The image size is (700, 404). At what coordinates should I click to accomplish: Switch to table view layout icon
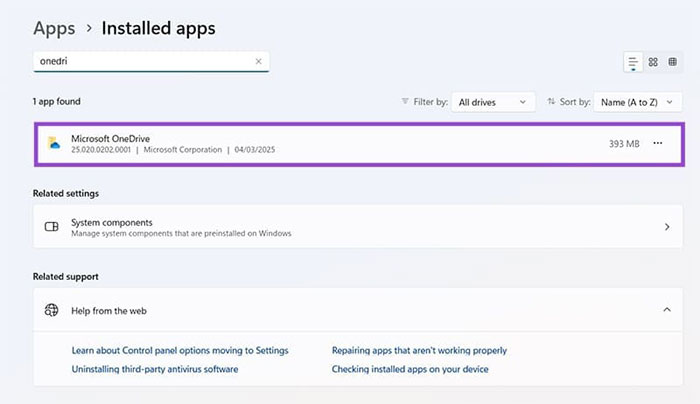click(672, 62)
